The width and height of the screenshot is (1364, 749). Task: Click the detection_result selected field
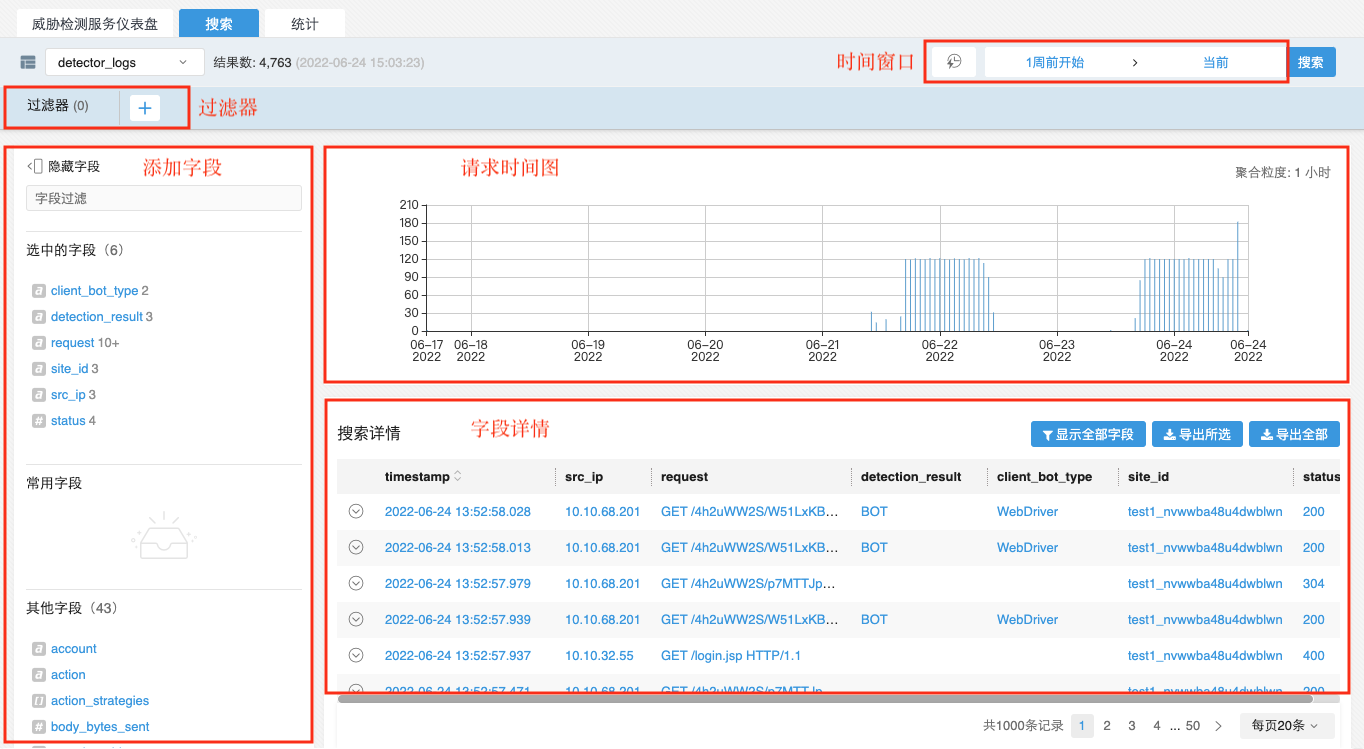coord(97,317)
